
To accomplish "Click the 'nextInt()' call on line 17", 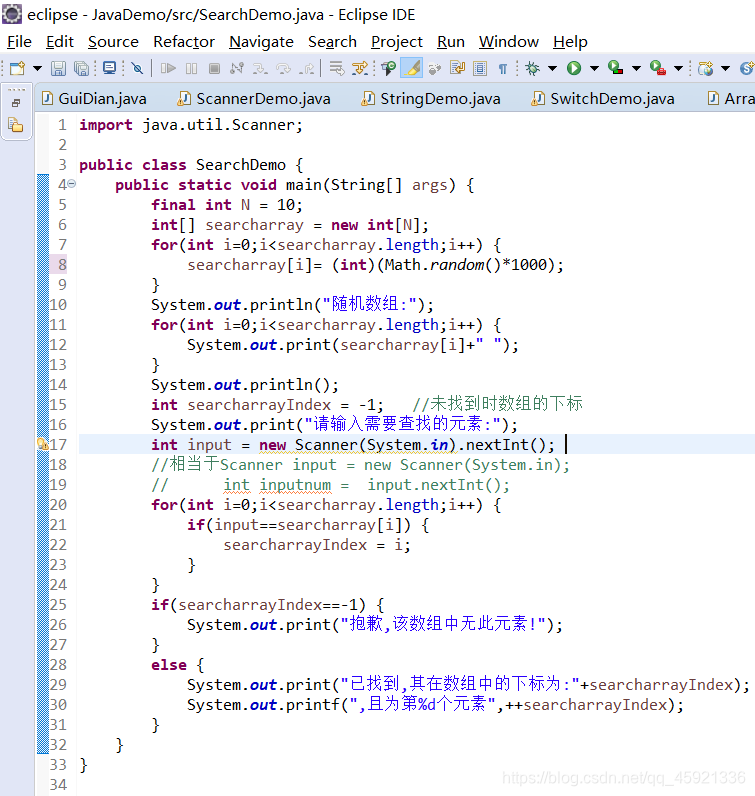I will 506,445.
